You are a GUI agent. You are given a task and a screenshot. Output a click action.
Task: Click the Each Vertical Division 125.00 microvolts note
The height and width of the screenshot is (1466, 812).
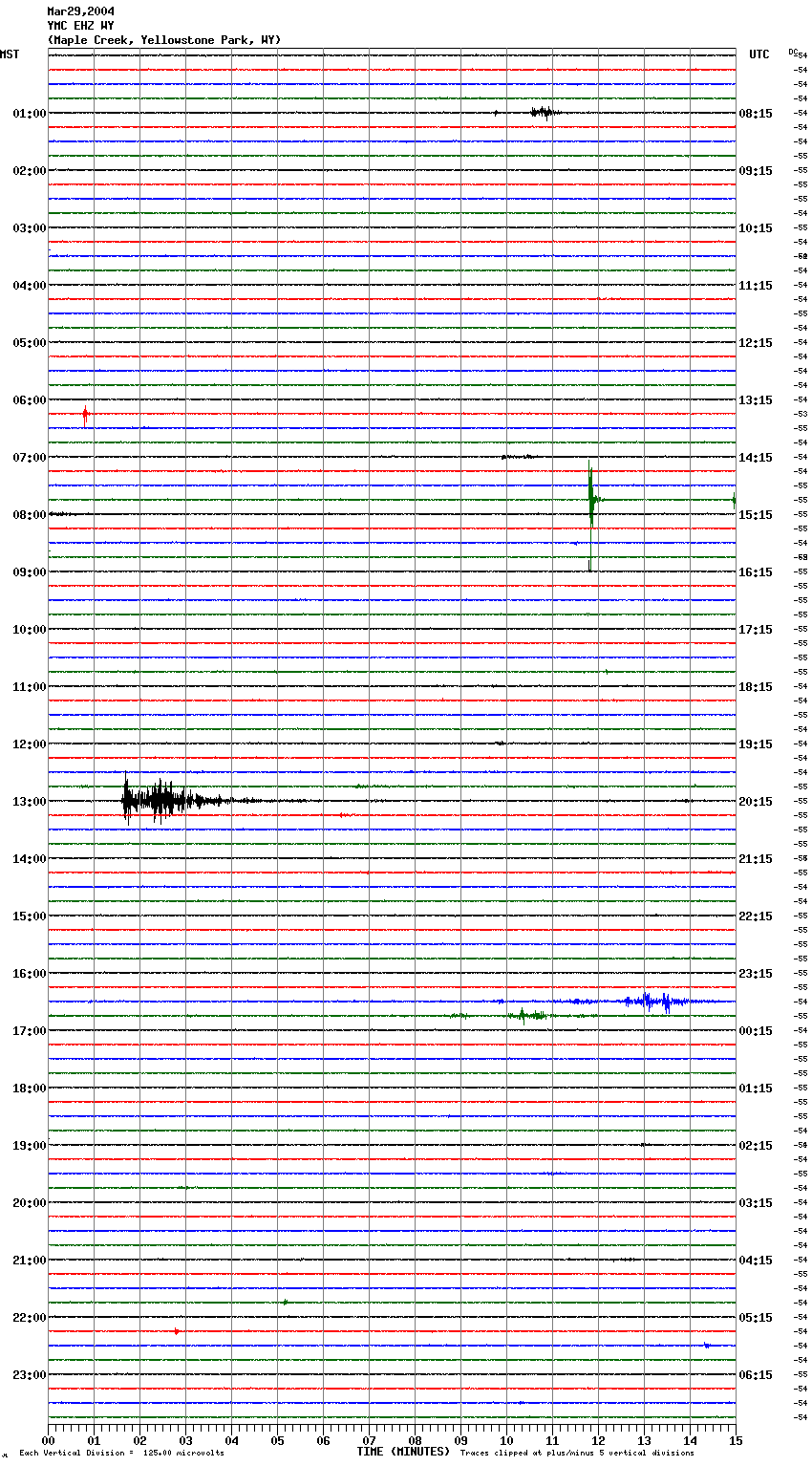coord(121,1454)
